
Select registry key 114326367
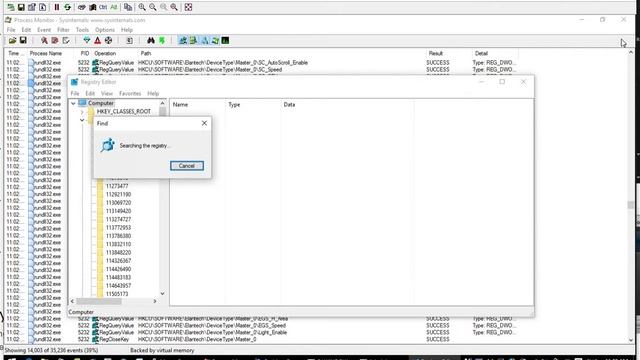pos(118,261)
